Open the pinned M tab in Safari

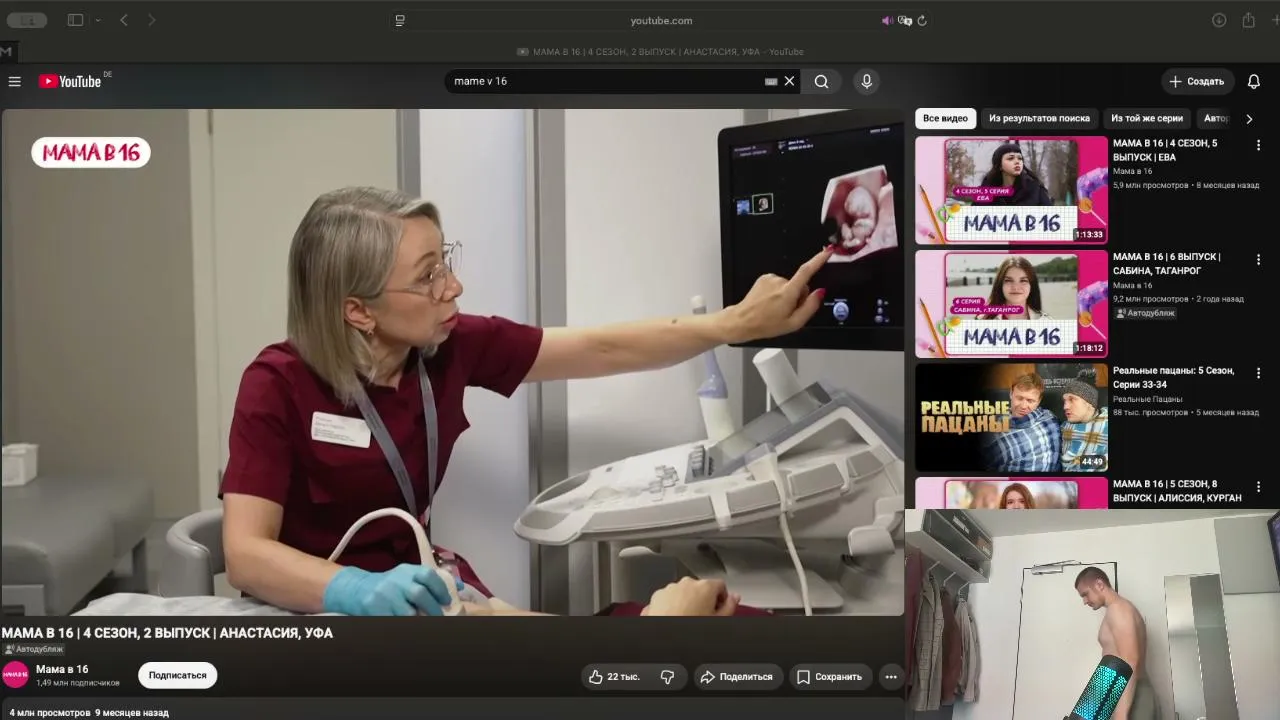click(x=6, y=51)
